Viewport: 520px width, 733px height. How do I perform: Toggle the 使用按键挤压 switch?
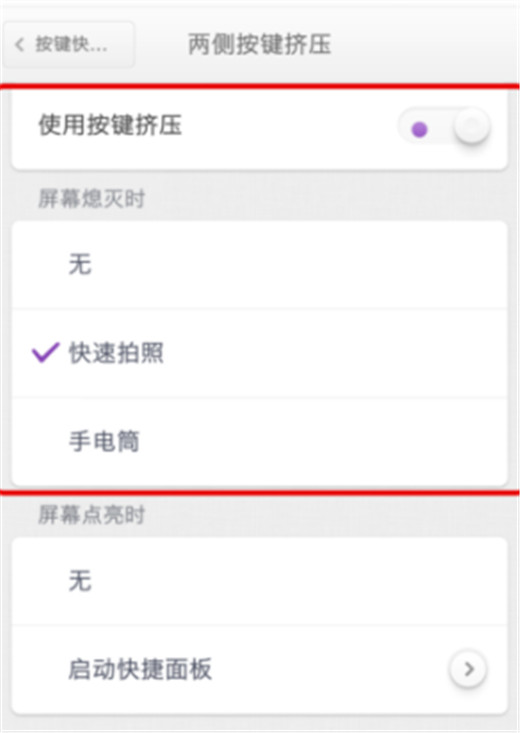point(444,128)
